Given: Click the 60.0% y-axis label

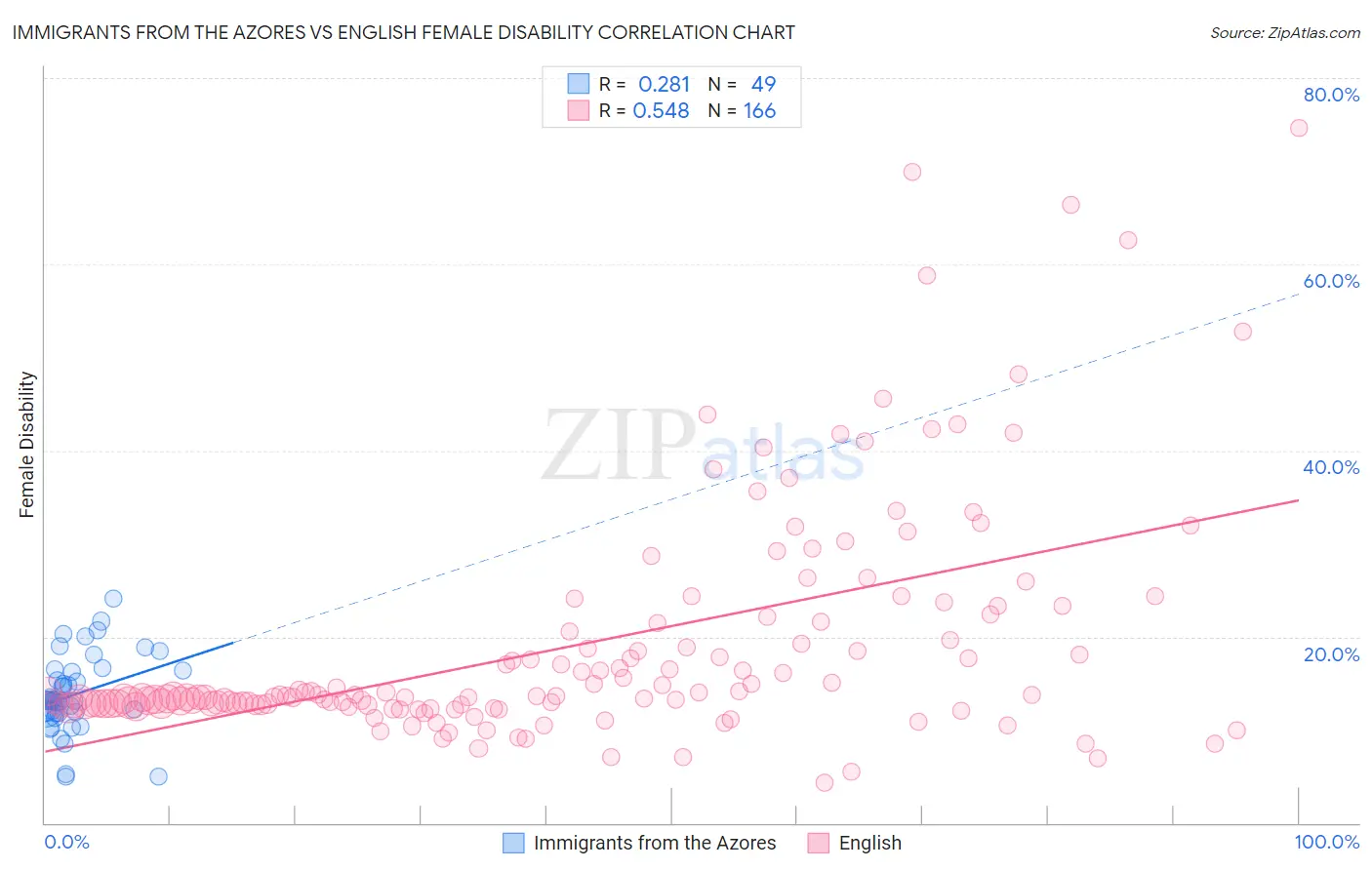Looking at the screenshot, I should click(x=1331, y=281).
